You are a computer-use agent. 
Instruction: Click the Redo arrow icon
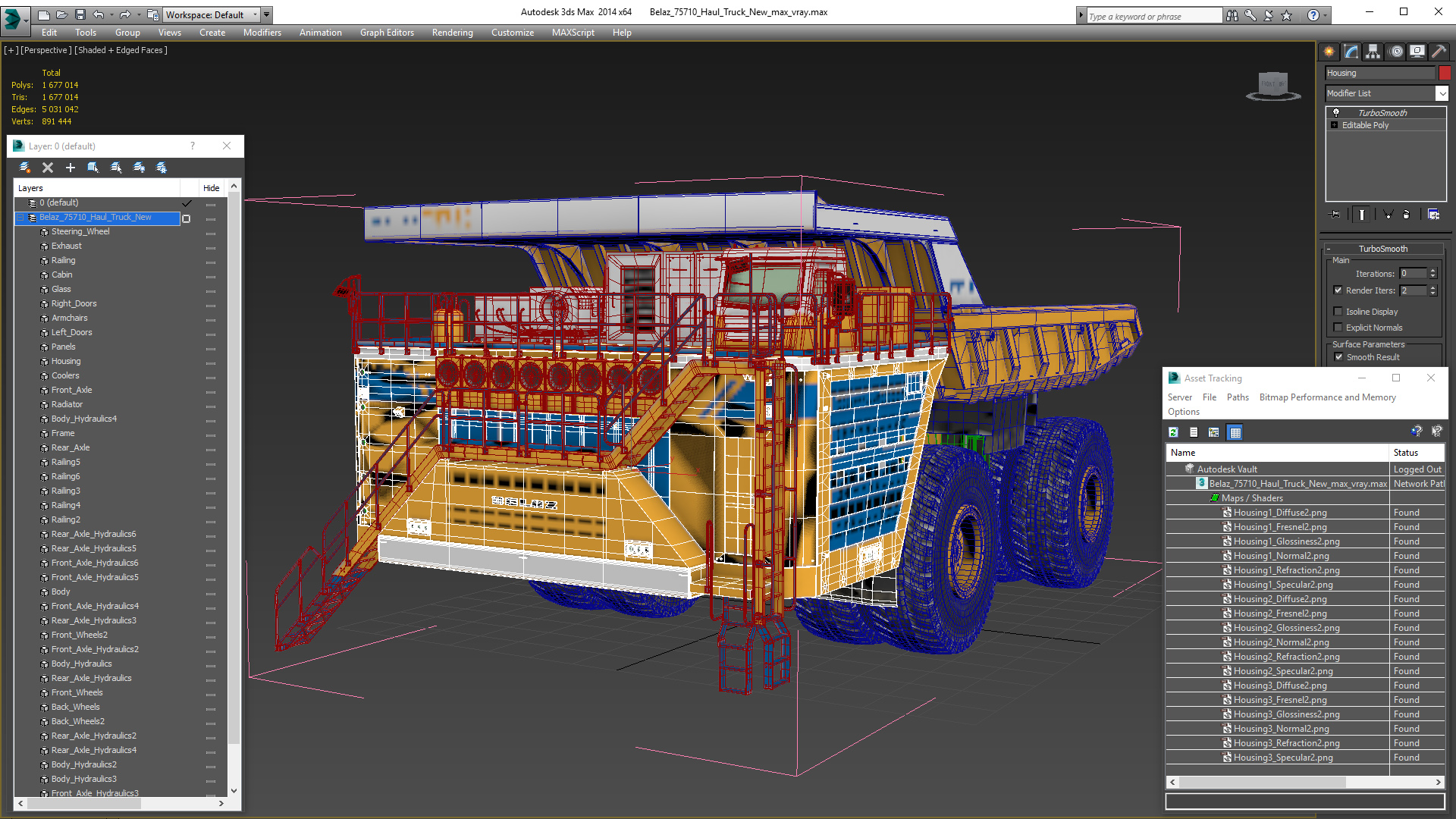(x=125, y=14)
